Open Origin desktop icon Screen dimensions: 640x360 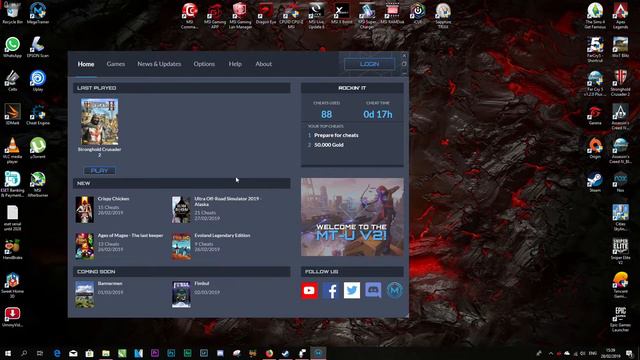tap(595, 148)
